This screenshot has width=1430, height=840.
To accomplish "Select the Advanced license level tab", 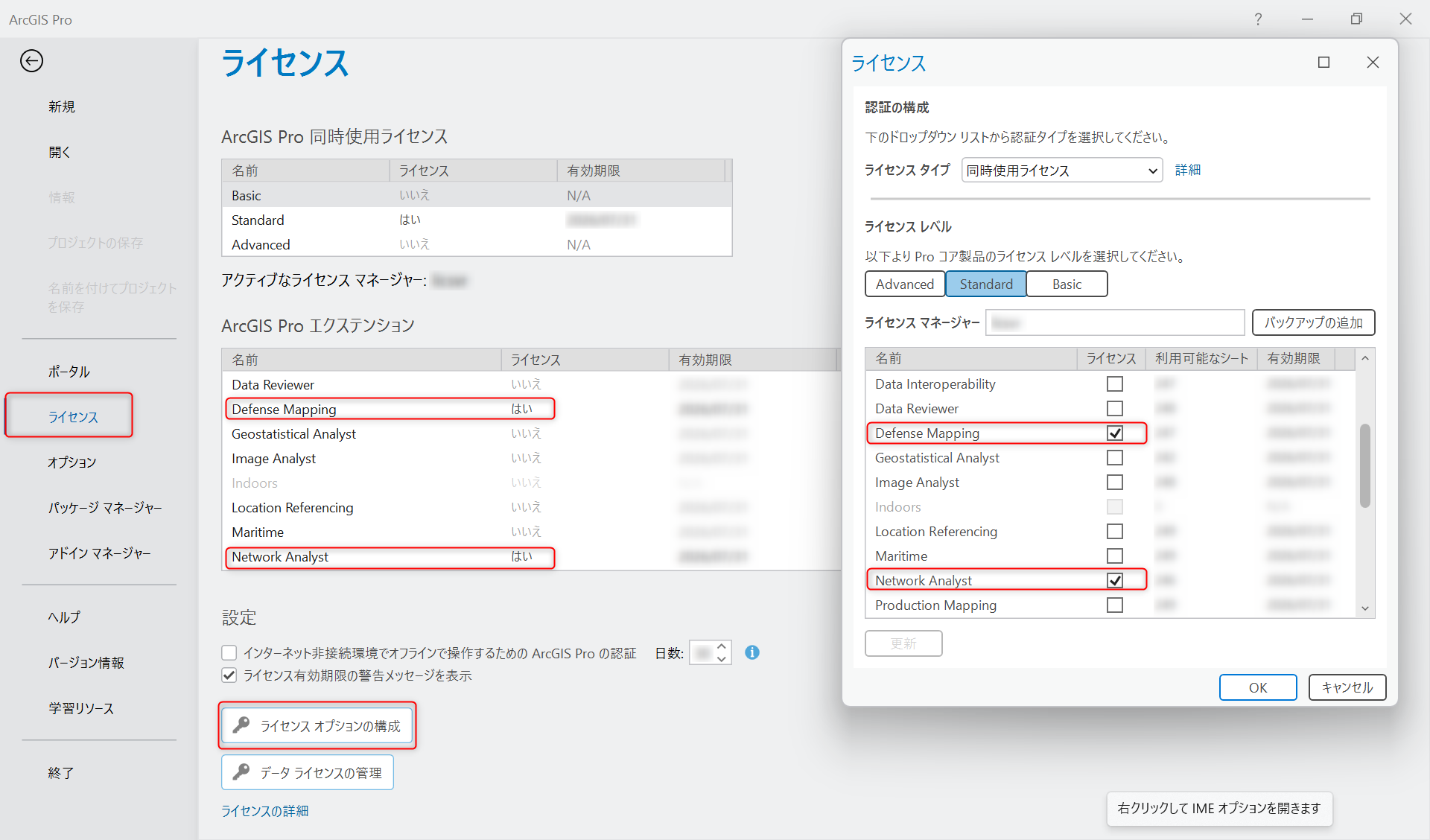I will tap(904, 284).
